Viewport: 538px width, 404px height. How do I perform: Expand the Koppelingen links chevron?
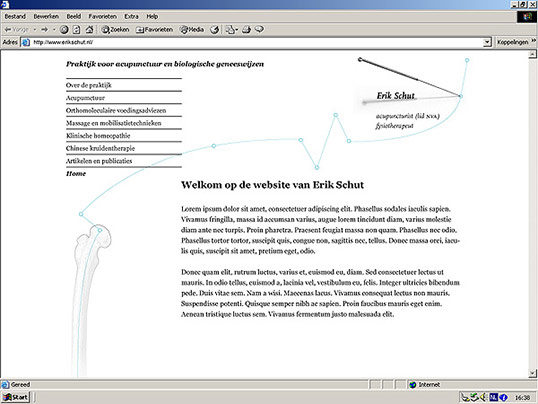[534, 41]
